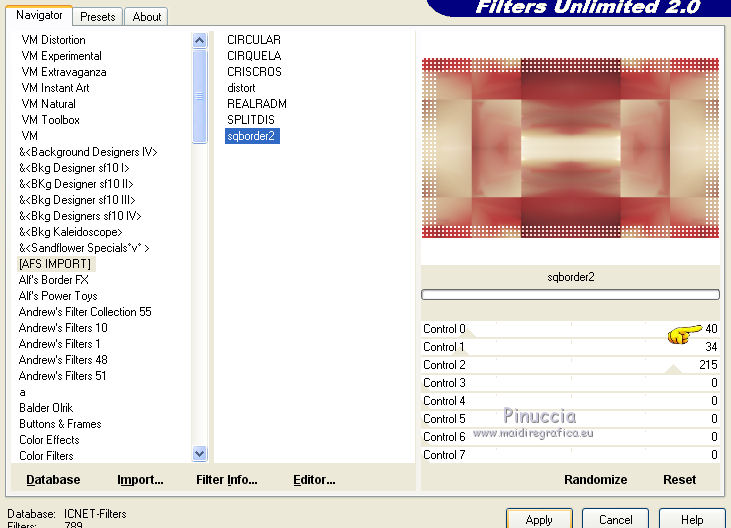Open the Editor... button
The width and height of the screenshot is (731, 528).
point(314,480)
